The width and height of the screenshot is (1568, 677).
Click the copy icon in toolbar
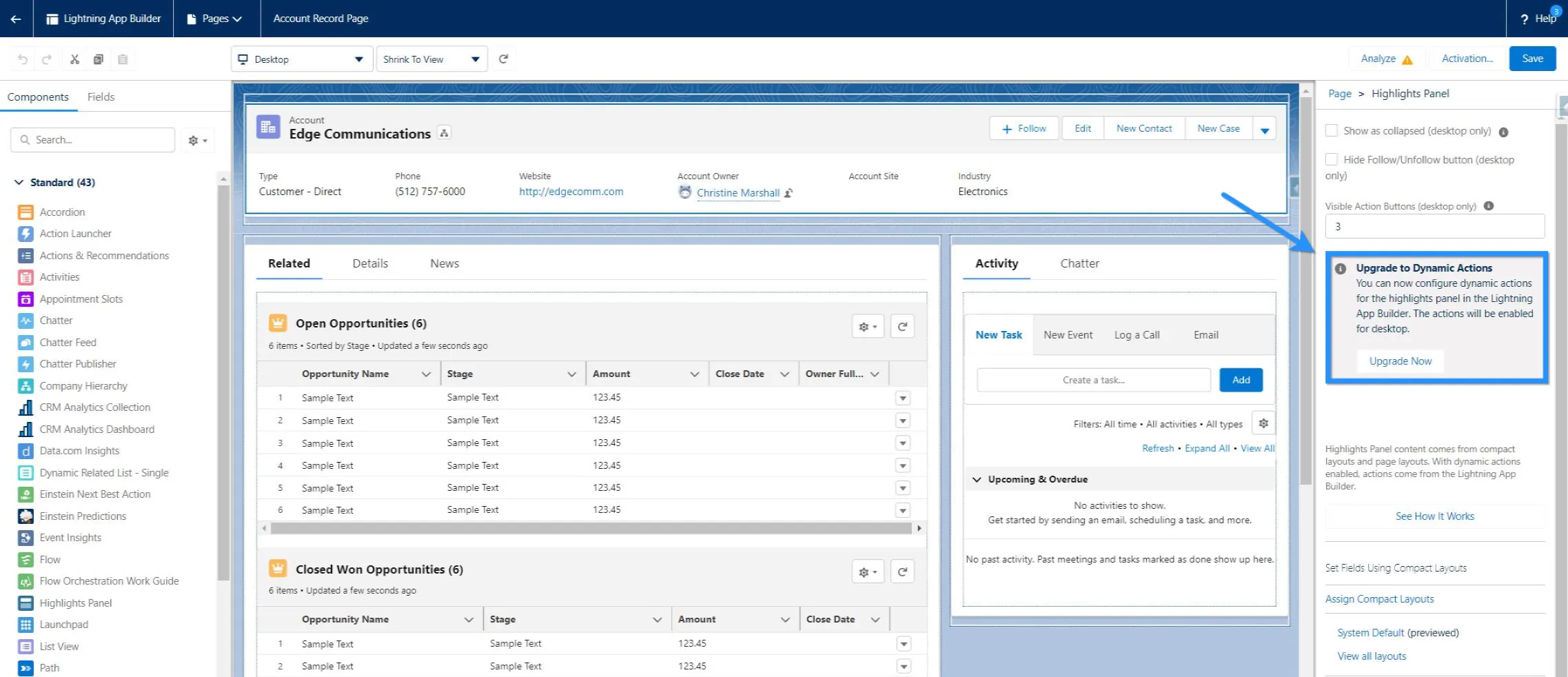pyautogui.click(x=99, y=59)
